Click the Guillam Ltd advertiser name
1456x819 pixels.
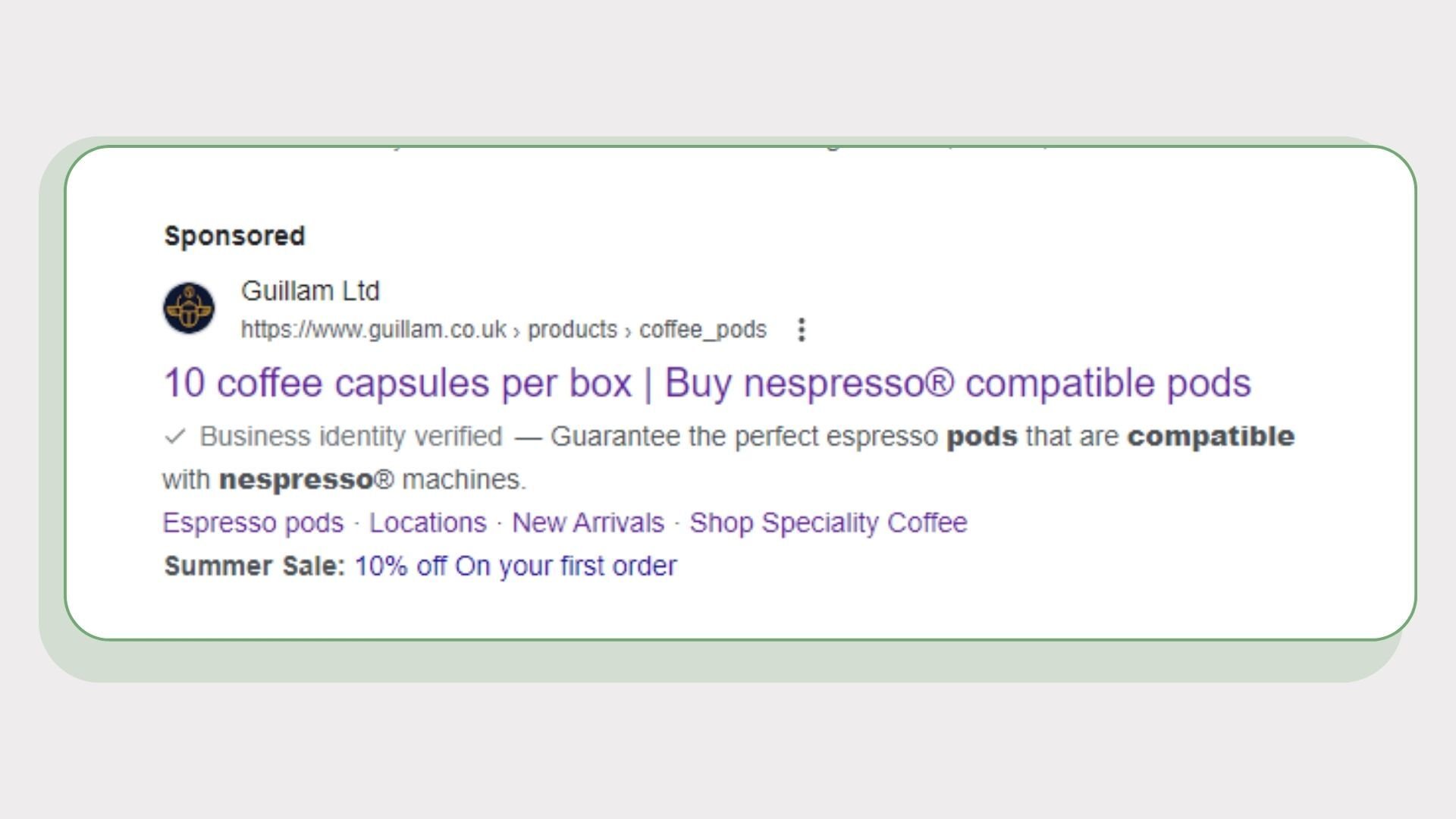(x=310, y=291)
